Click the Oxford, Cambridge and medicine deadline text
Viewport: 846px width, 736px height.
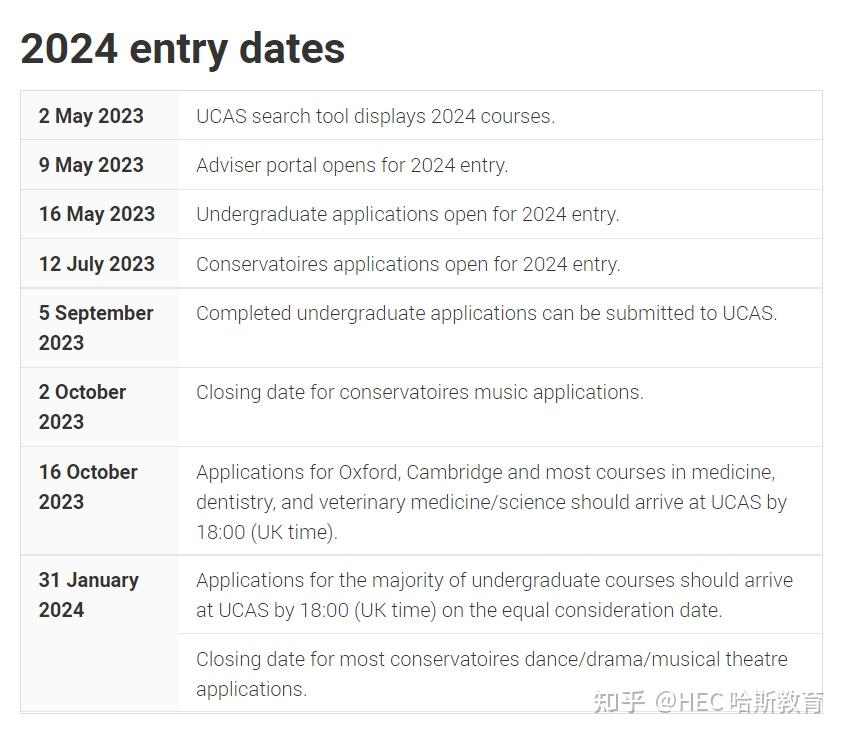(x=491, y=501)
